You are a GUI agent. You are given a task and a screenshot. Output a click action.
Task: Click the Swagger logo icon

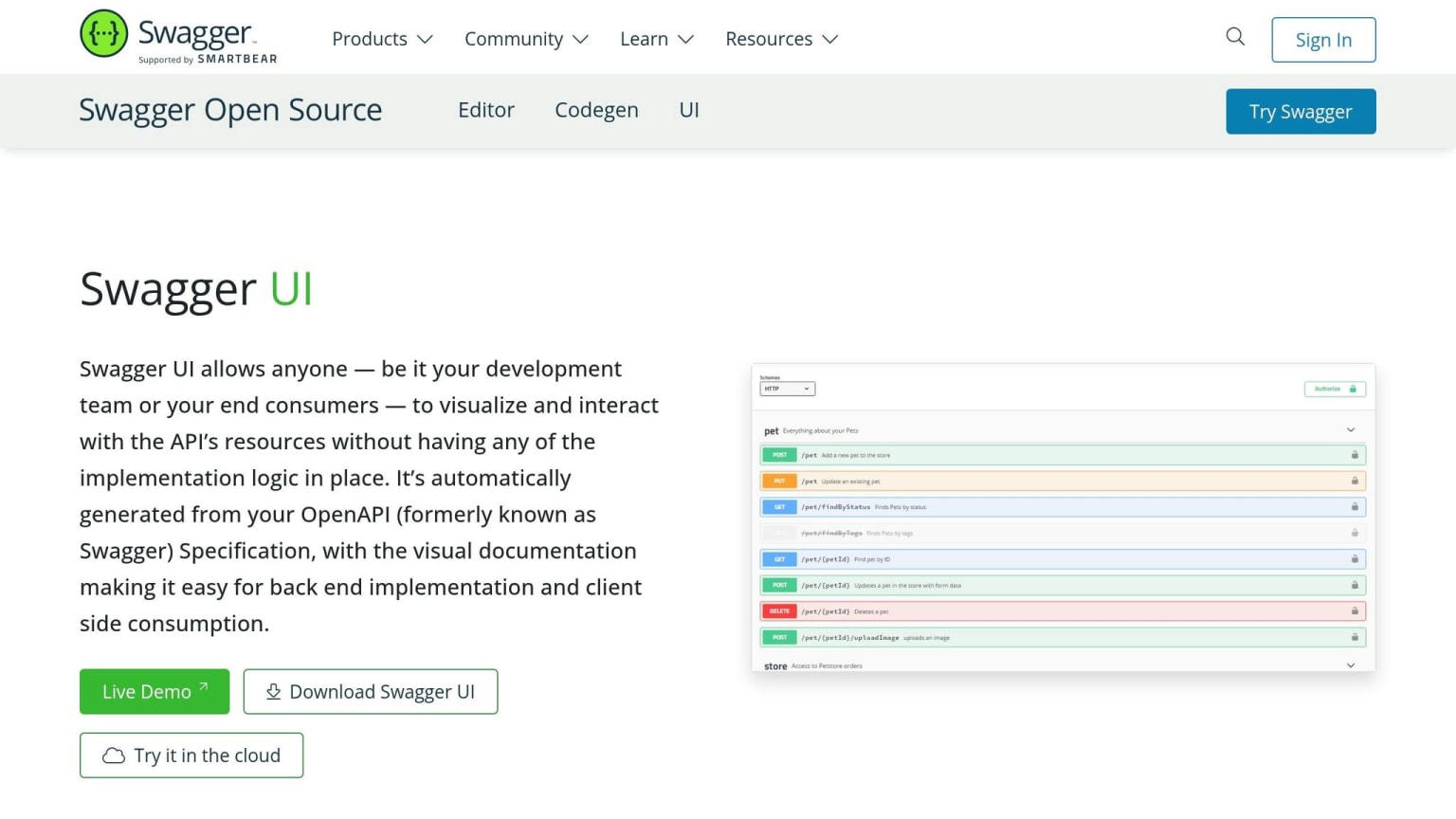[x=103, y=33]
